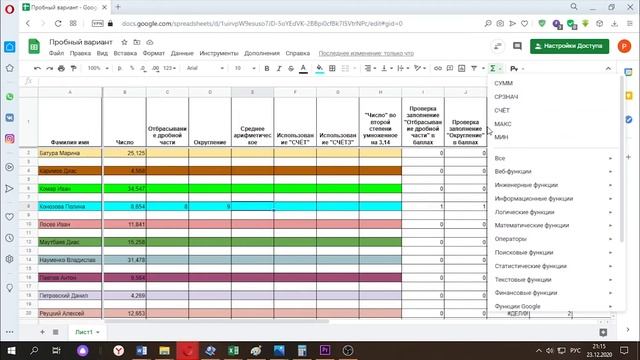
Task: Open Word from Windows taskbar
Action: coord(142,351)
